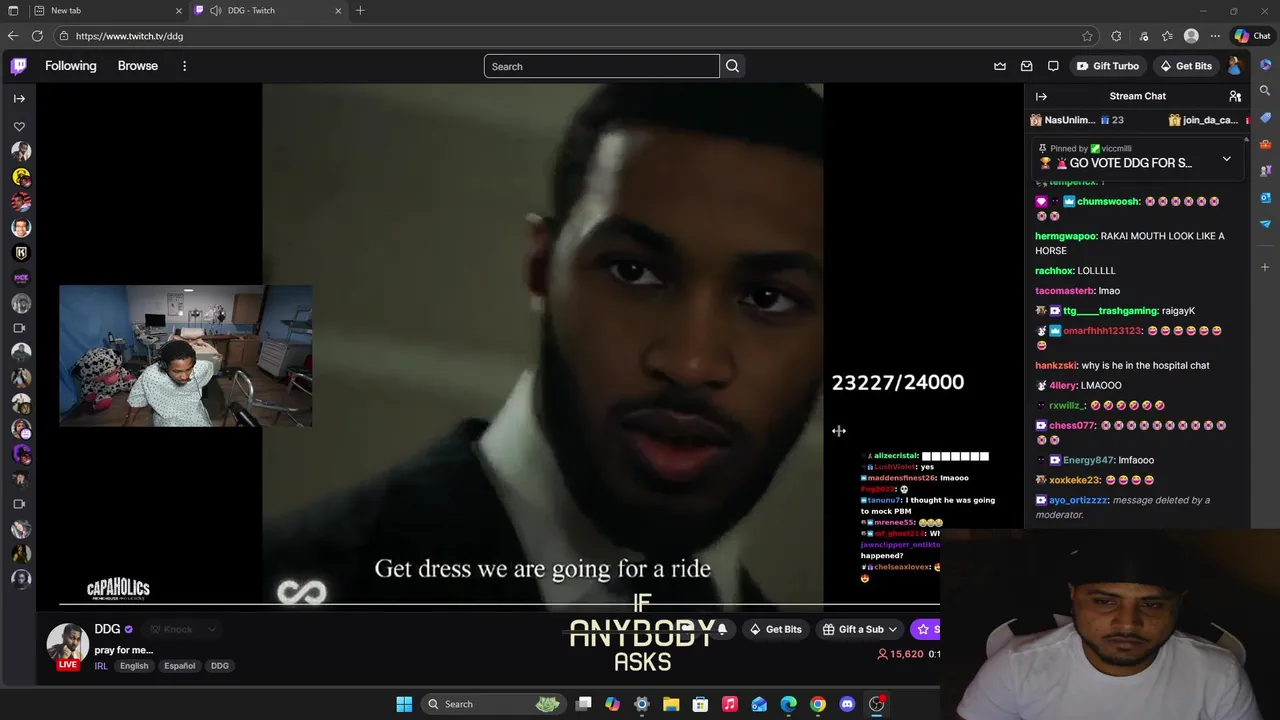Image resolution: width=1280 pixels, height=720 pixels.
Task: Expand the pinned chat message
Action: [x=1226, y=160]
